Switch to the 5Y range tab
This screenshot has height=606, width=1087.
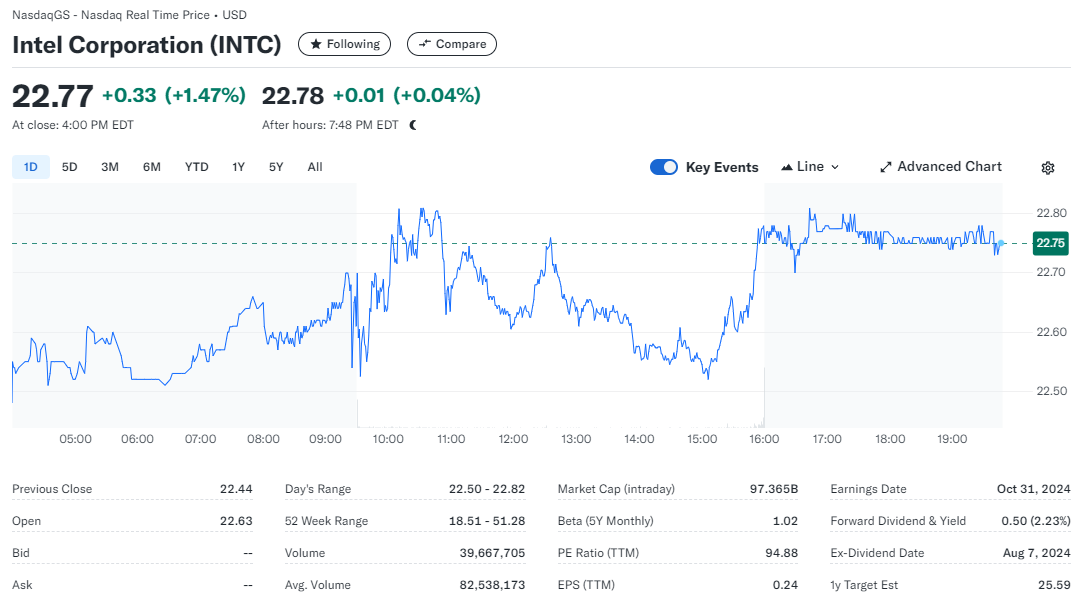click(276, 167)
